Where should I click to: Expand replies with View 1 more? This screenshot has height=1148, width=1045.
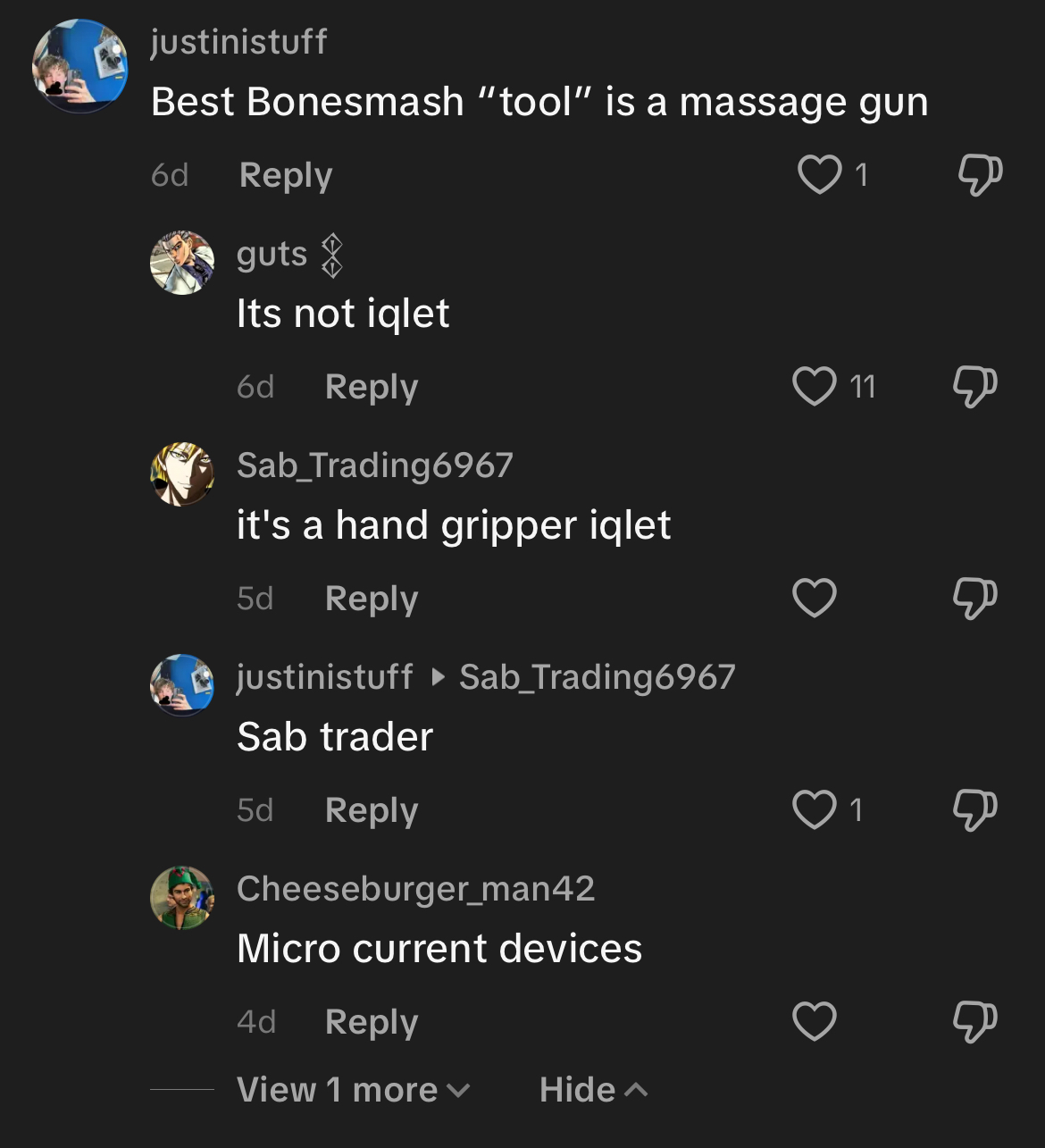point(354,1090)
